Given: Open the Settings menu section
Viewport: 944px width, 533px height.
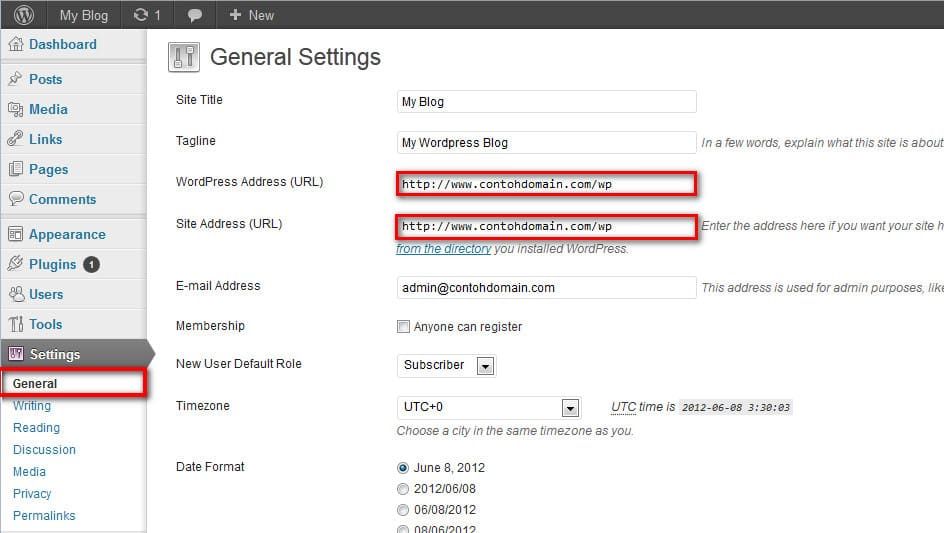Looking at the screenshot, I should pyautogui.click(x=55, y=354).
